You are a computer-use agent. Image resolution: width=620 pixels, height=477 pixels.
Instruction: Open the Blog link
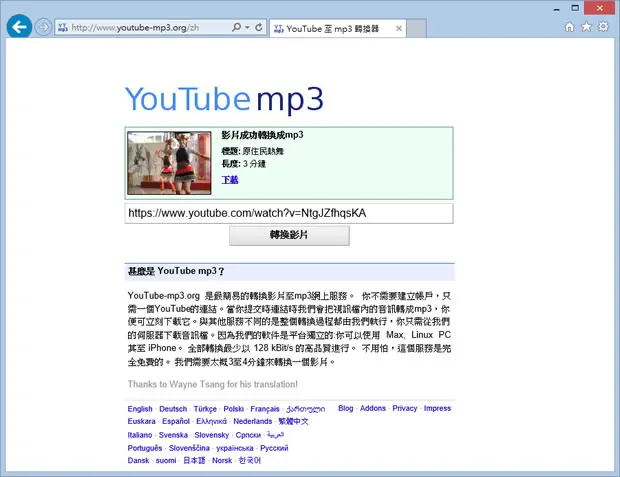346,408
